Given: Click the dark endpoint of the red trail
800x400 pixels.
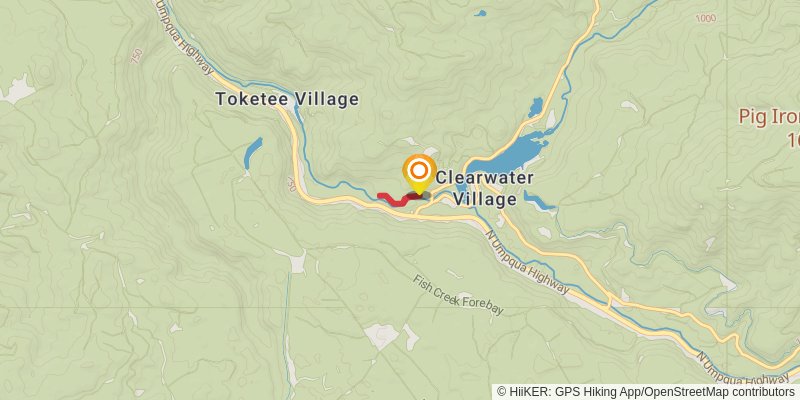Looking at the screenshot, I should pos(418,195).
